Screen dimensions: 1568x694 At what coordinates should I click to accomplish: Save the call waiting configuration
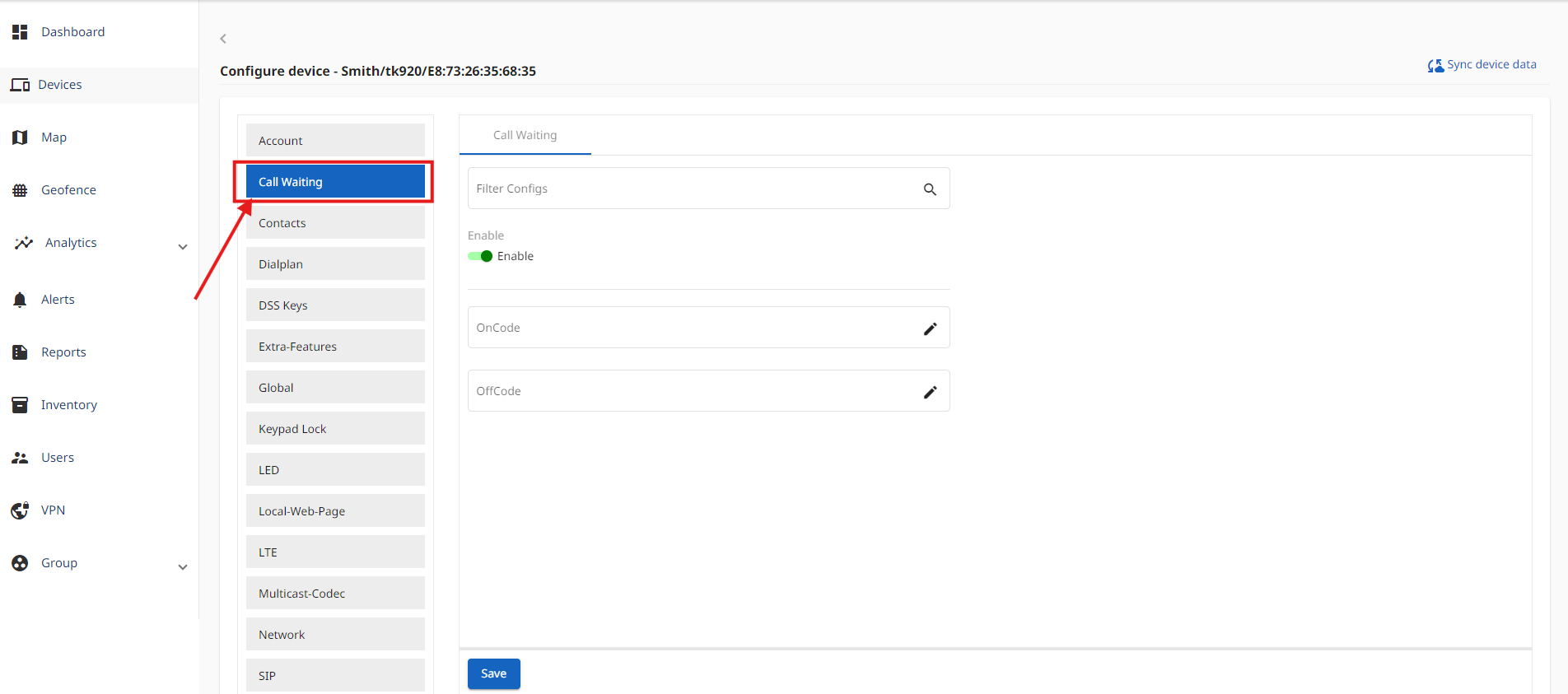[x=494, y=673]
